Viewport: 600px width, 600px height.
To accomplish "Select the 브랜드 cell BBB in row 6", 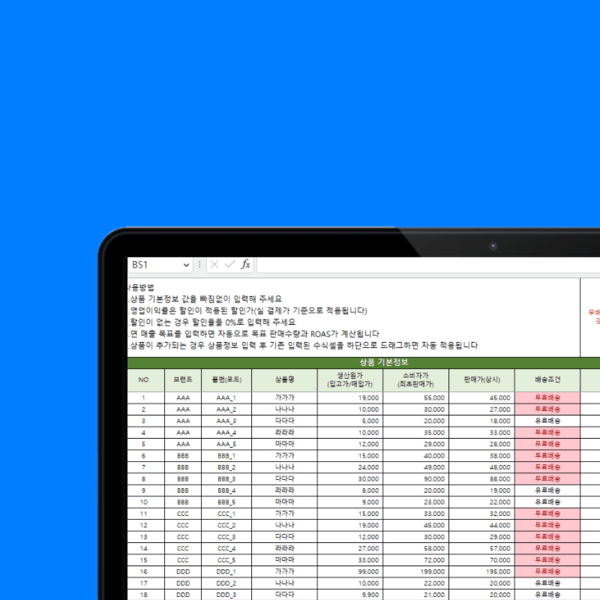I will [x=183, y=456].
